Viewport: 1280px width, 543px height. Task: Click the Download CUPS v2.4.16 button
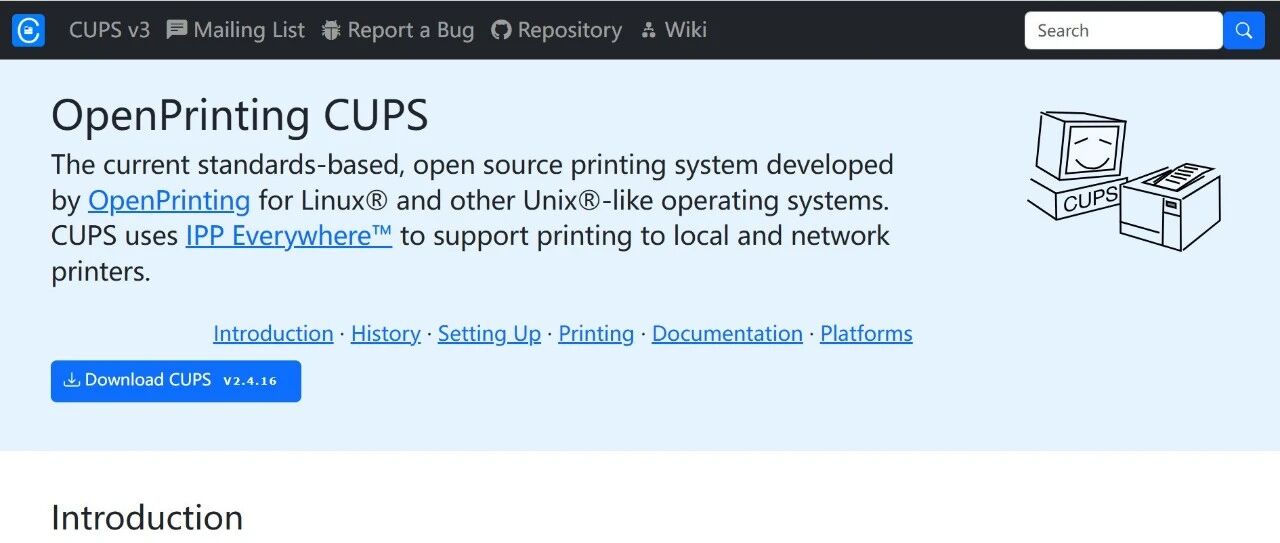[176, 381]
